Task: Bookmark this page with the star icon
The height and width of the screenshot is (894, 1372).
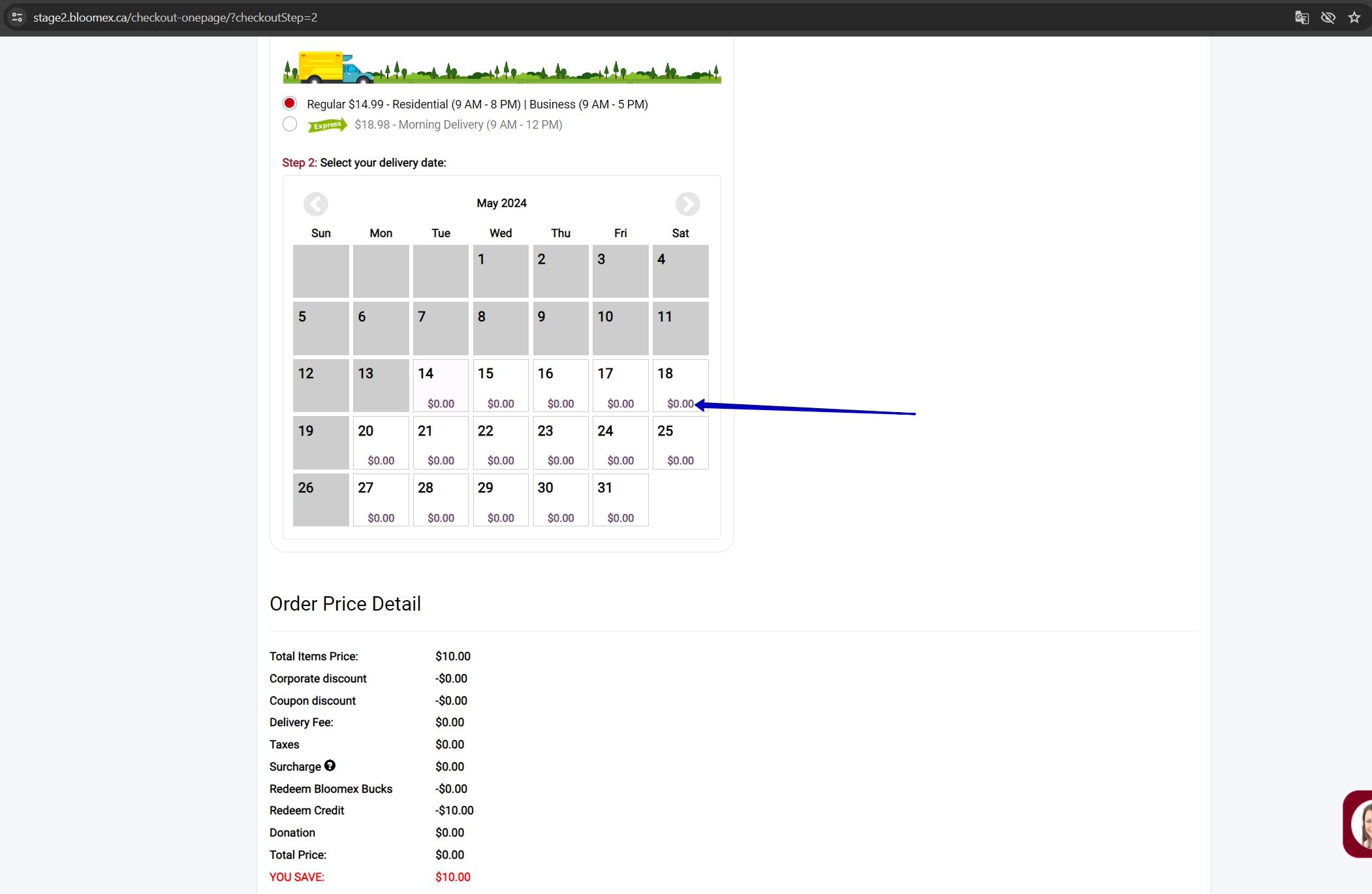Action: [x=1354, y=18]
